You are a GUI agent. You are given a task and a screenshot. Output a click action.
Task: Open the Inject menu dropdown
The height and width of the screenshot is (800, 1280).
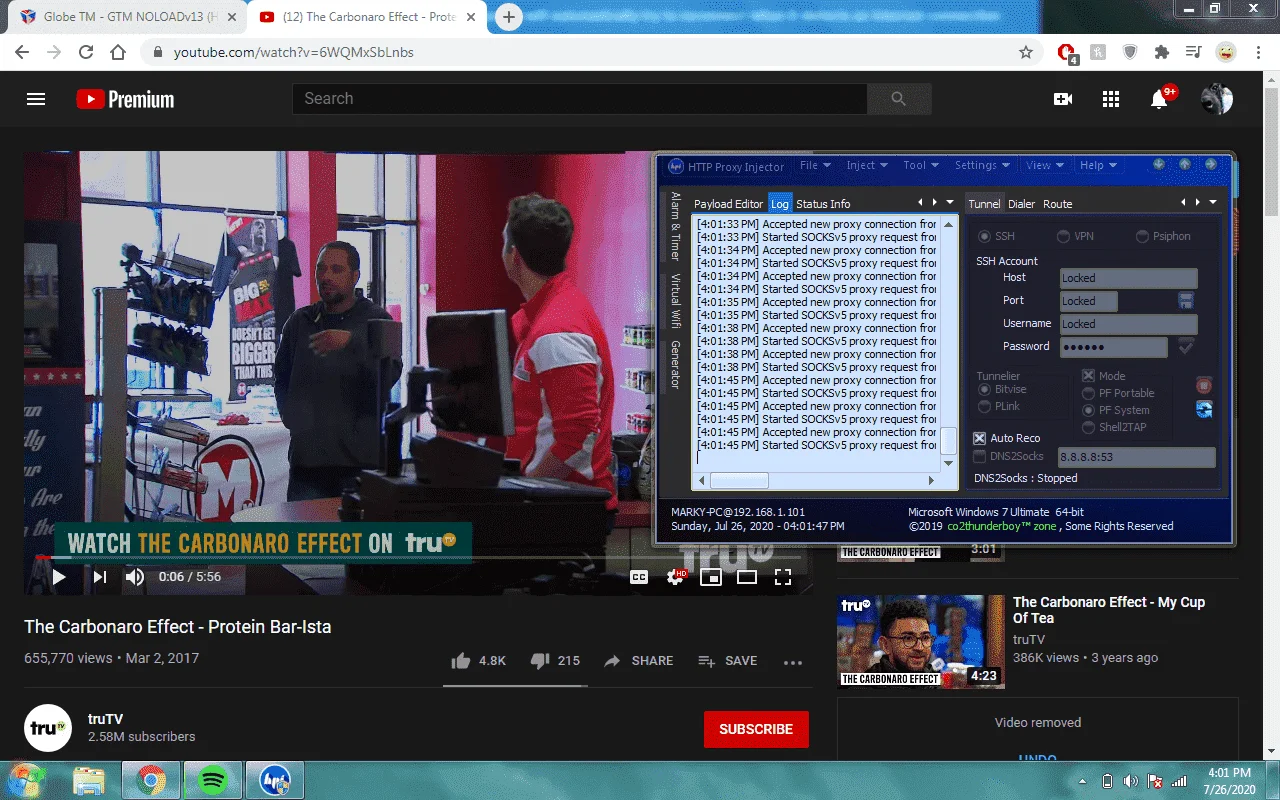866,166
